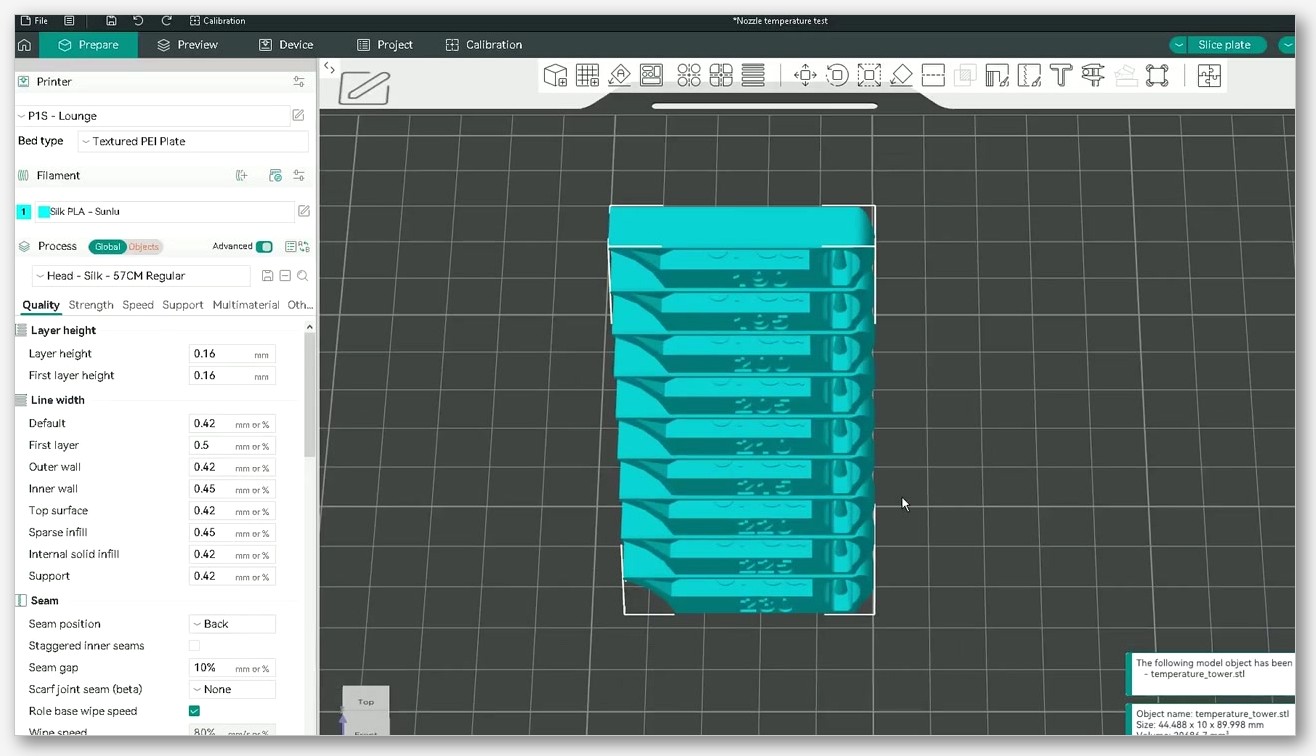1316x756 pixels.
Task: Open the Silk PLA - Sunlu filament dropdown
Action: [165, 211]
